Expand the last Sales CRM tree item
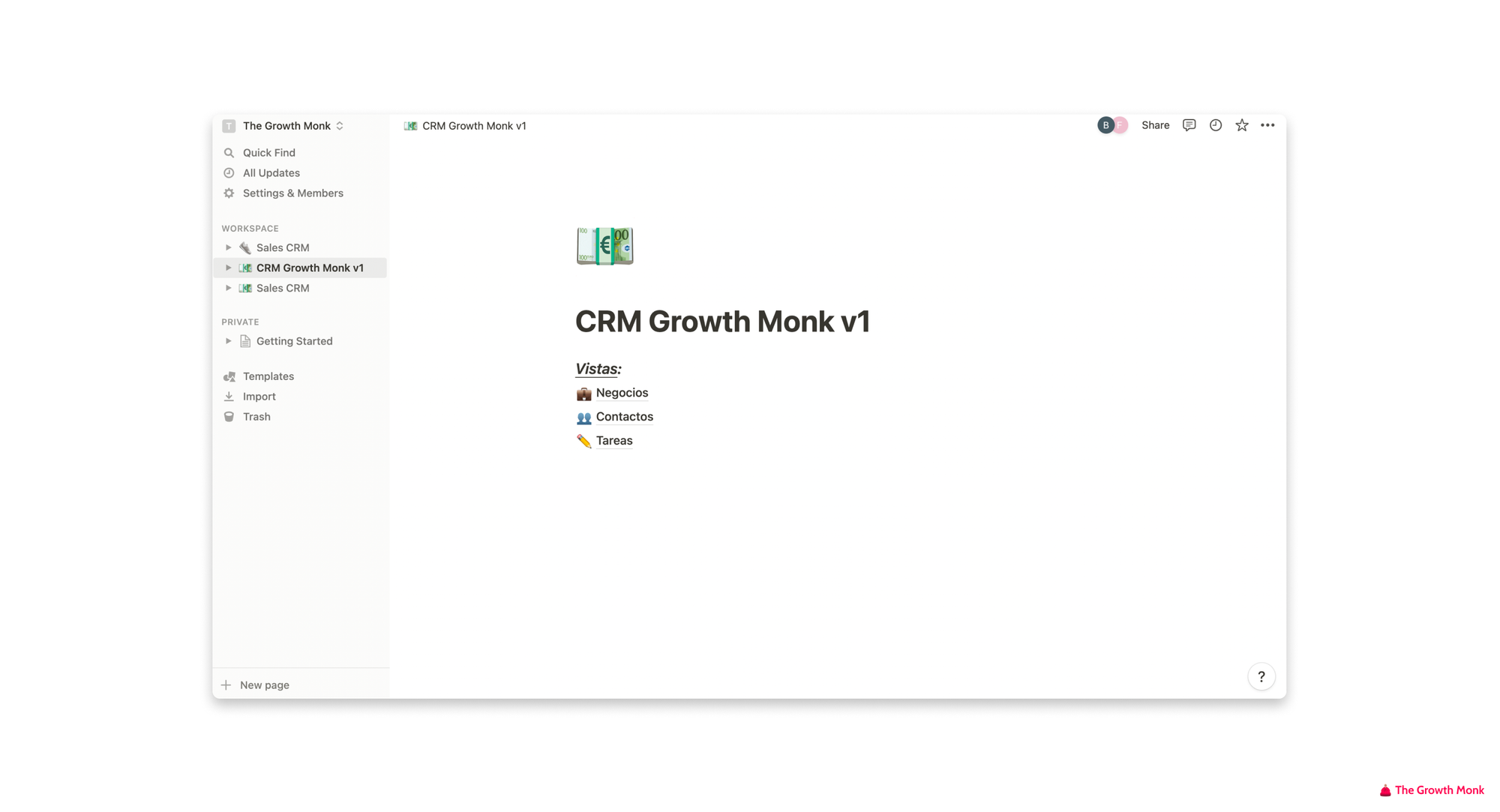 228,288
